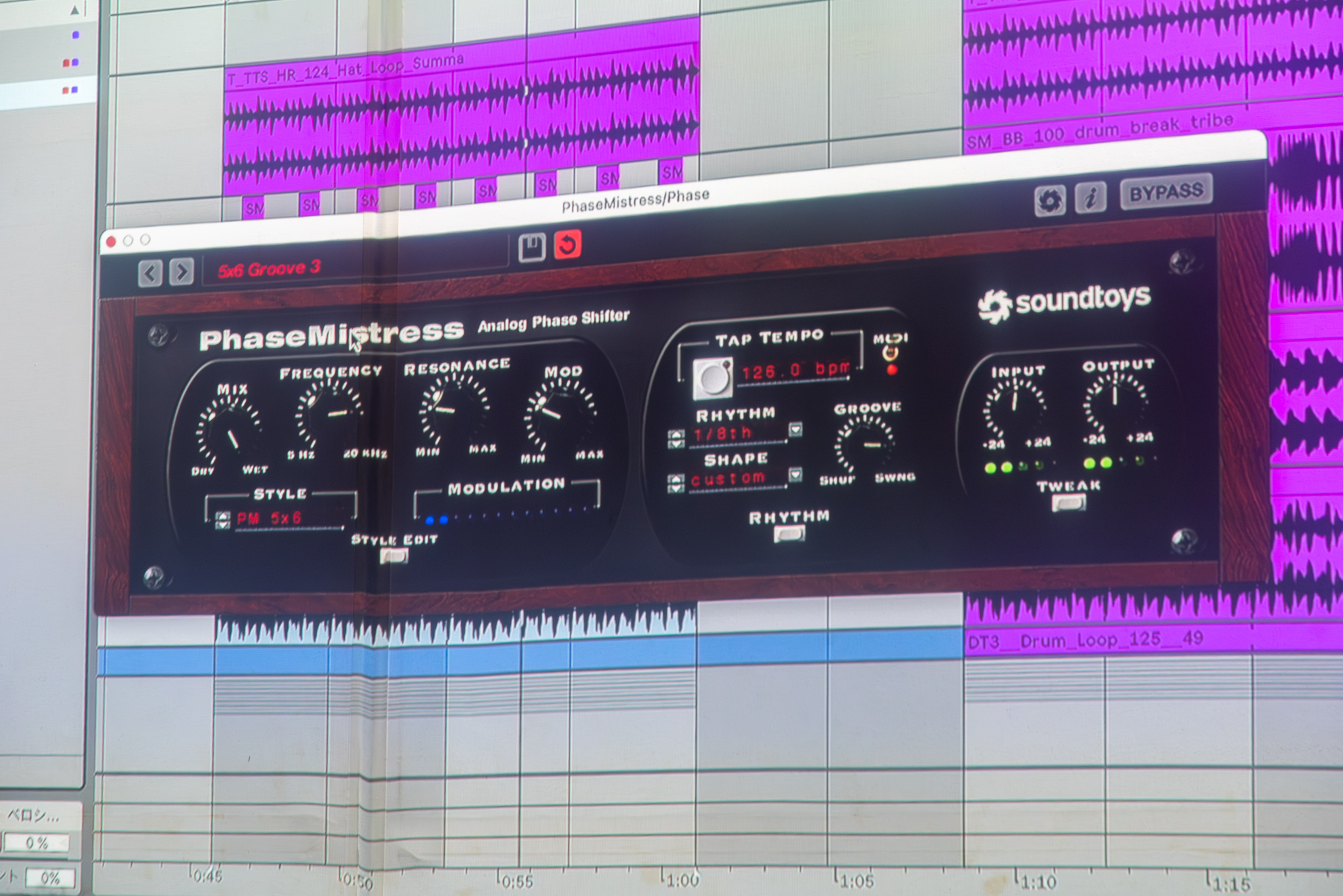Click the BYPASS button
Image resolution: width=1343 pixels, height=896 pixels.
1166,191
